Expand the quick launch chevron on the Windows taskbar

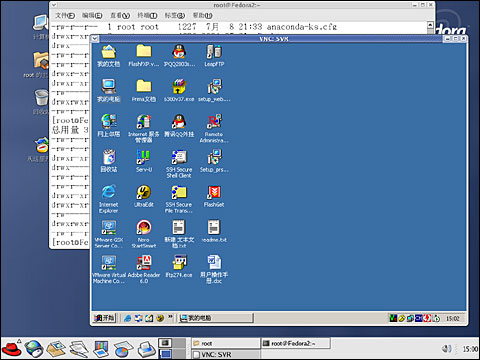170,317
